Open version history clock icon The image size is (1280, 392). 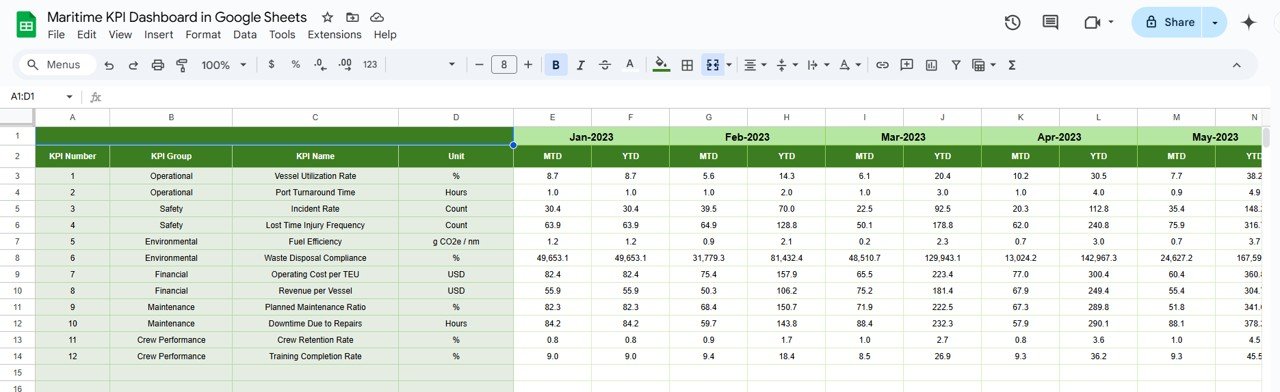[1012, 22]
